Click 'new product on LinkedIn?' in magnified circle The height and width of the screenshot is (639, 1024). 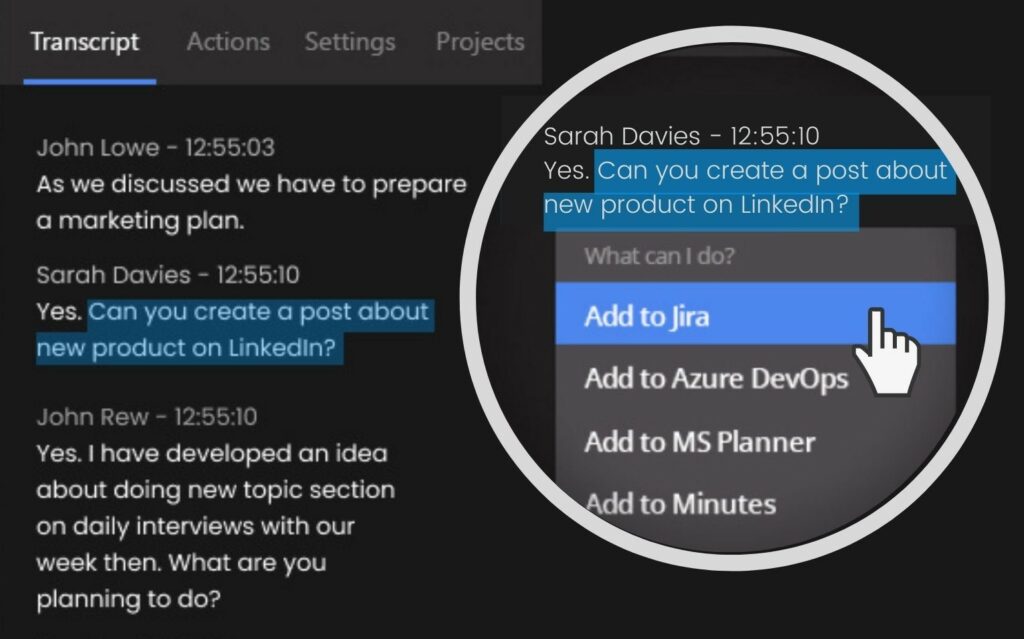[696, 205]
